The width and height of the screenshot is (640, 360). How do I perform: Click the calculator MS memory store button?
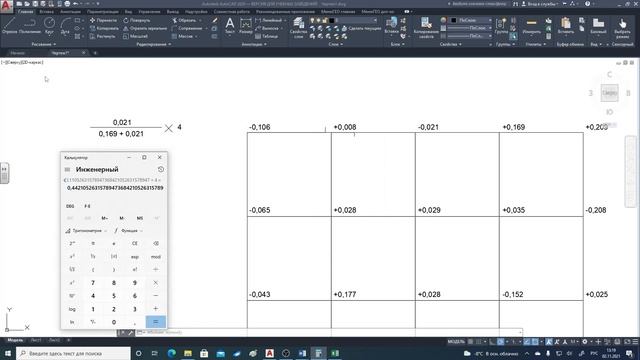[x=140, y=218]
